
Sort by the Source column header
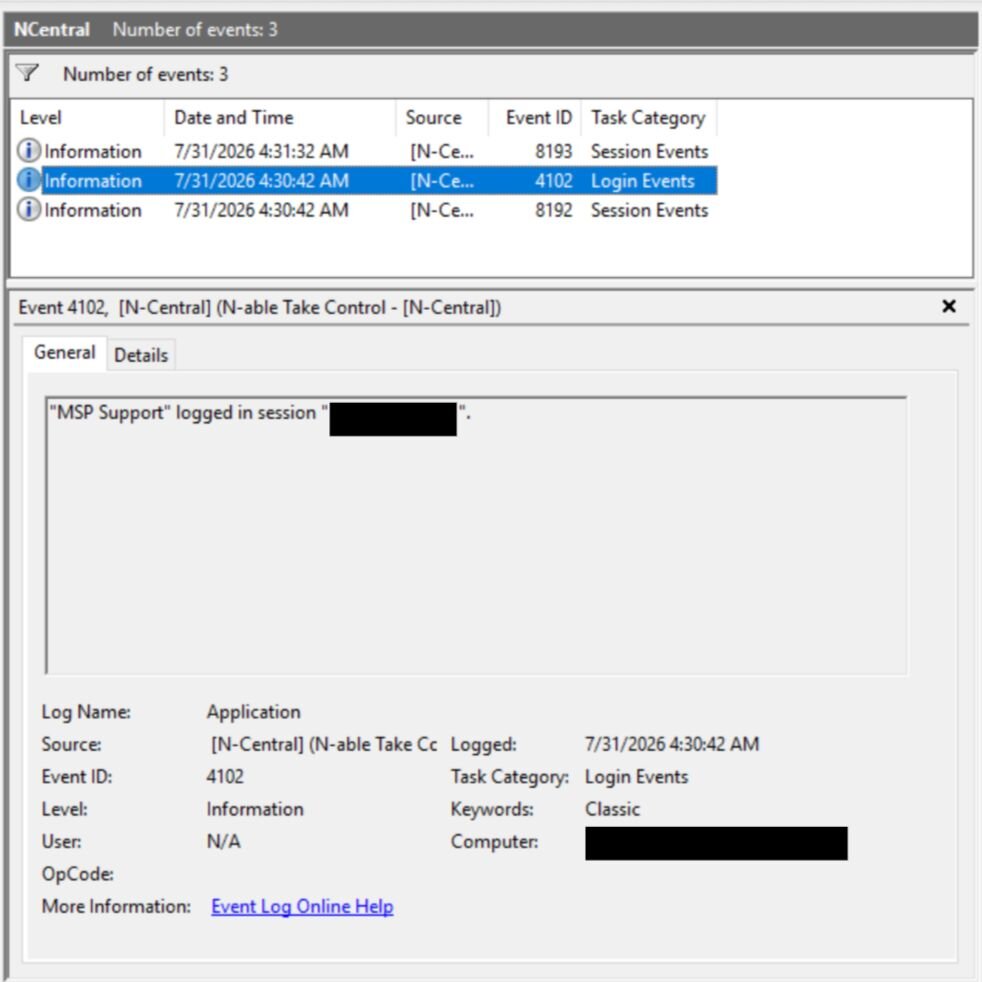tap(442, 117)
